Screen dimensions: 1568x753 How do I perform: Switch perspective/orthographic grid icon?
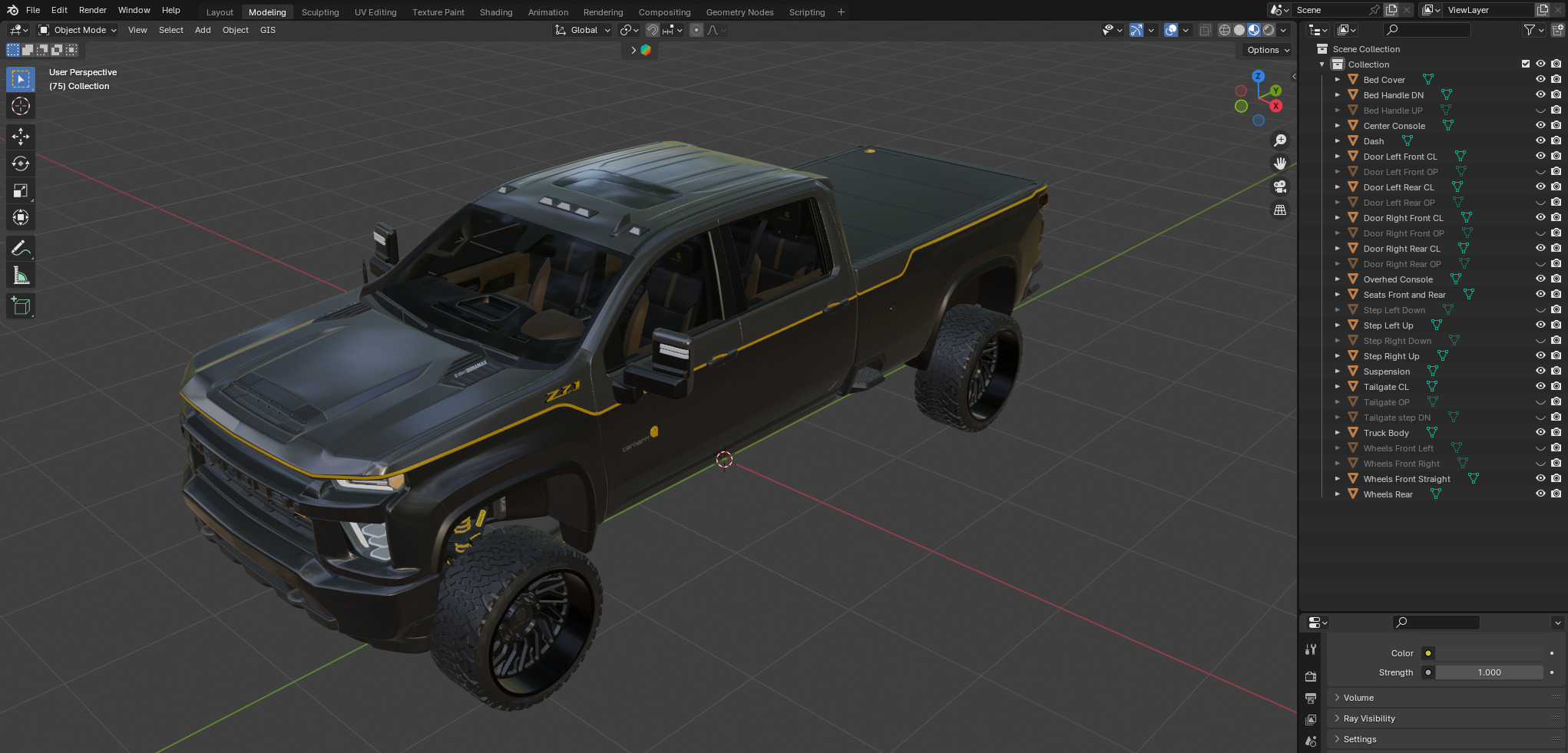coord(1280,210)
